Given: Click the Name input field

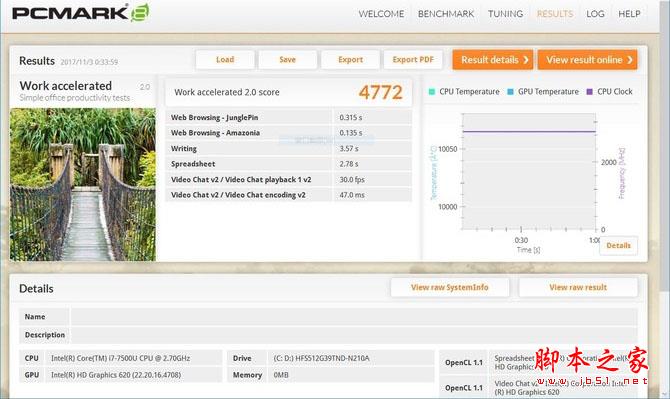Looking at the screenshot, I should pyautogui.click(x=354, y=317).
